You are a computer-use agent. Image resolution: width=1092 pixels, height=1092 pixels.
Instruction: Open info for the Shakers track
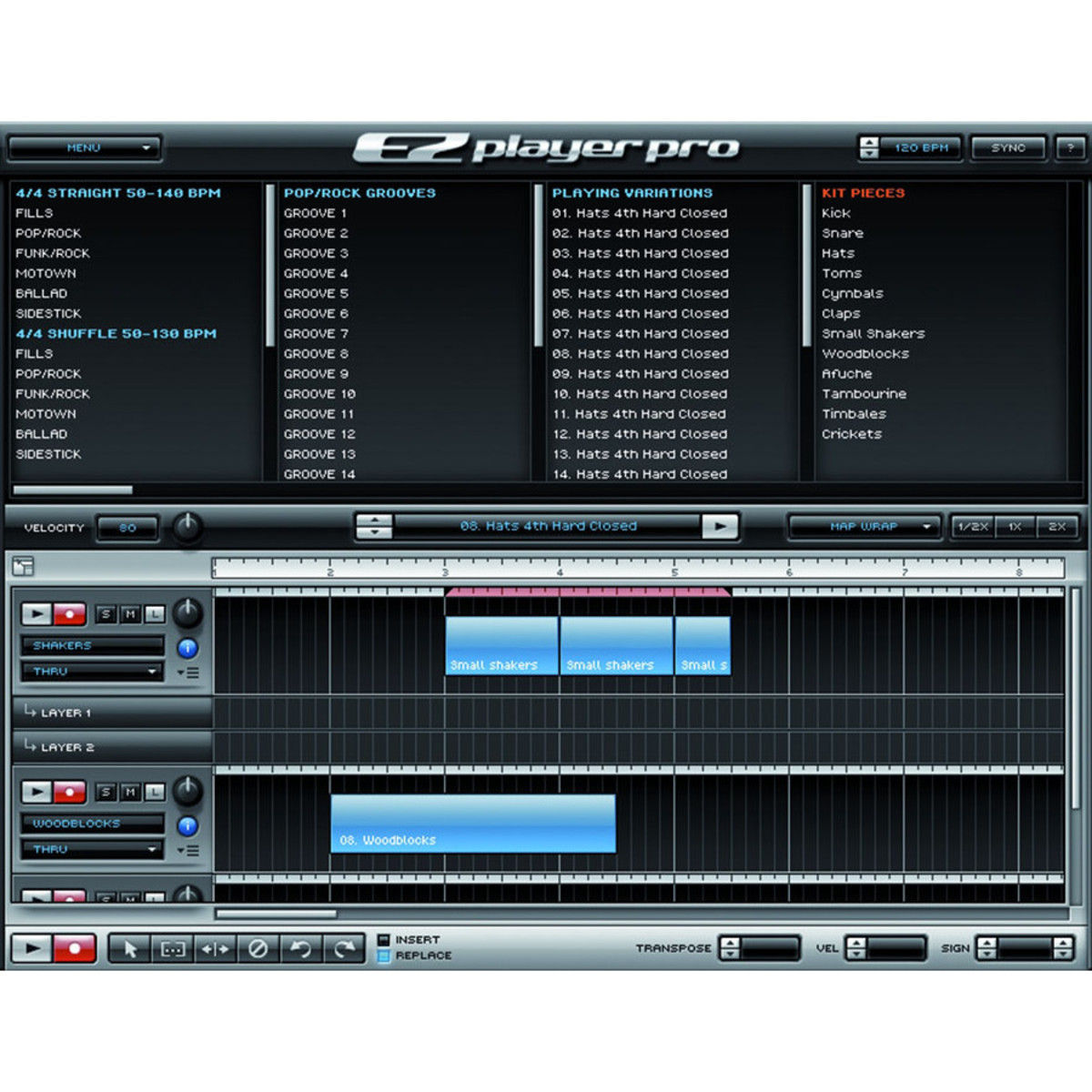pyautogui.click(x=187, y=648)
